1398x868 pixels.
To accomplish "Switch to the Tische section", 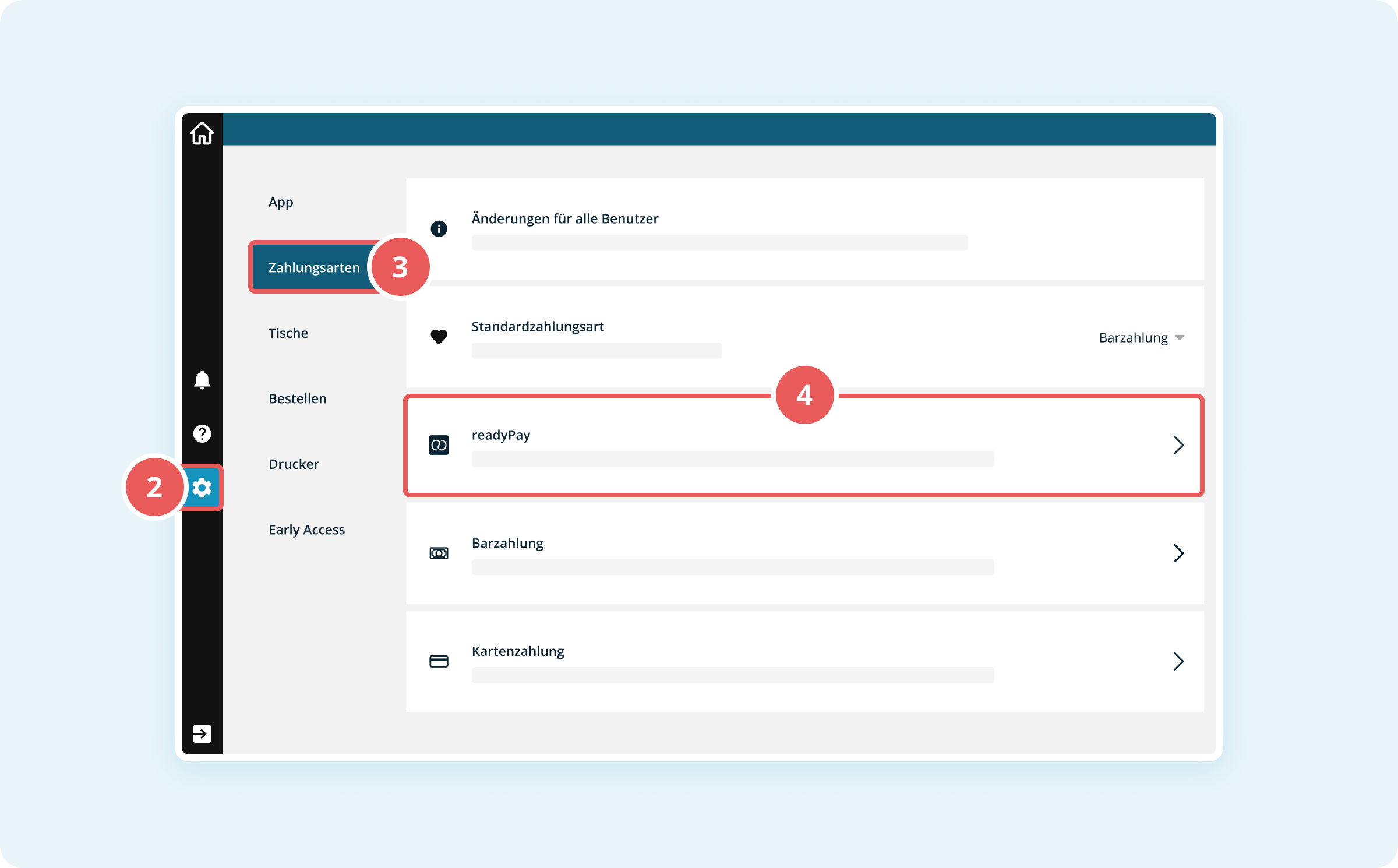I will pos(288,333).
